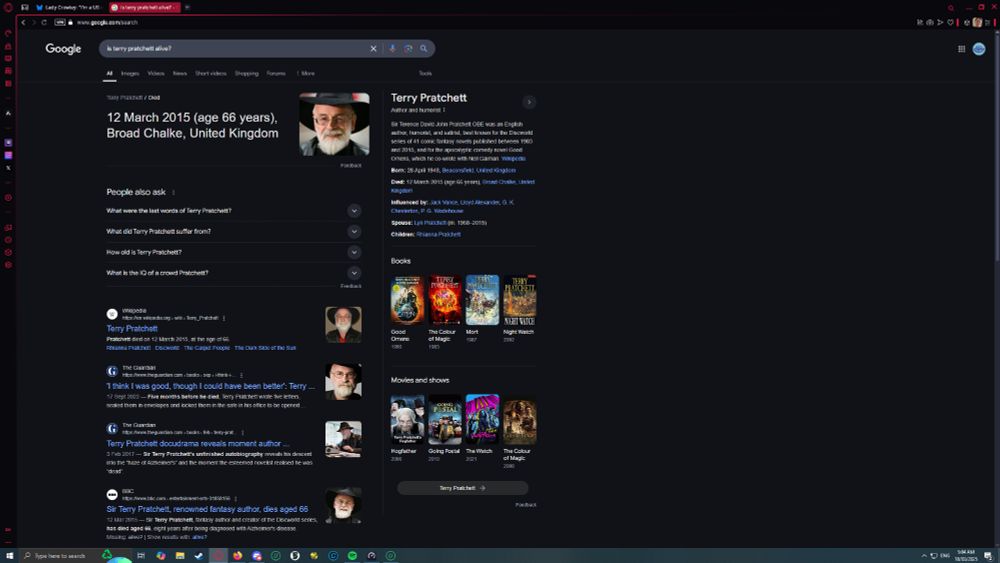1000x563 pixels.
Task: Click the browser address bar URL
Action: pyautogui.click(x=107, y=22)
